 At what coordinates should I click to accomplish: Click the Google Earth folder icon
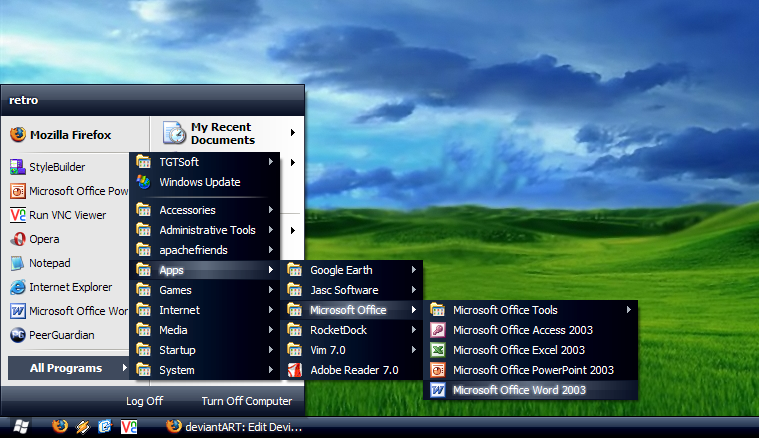pos(295,270)
